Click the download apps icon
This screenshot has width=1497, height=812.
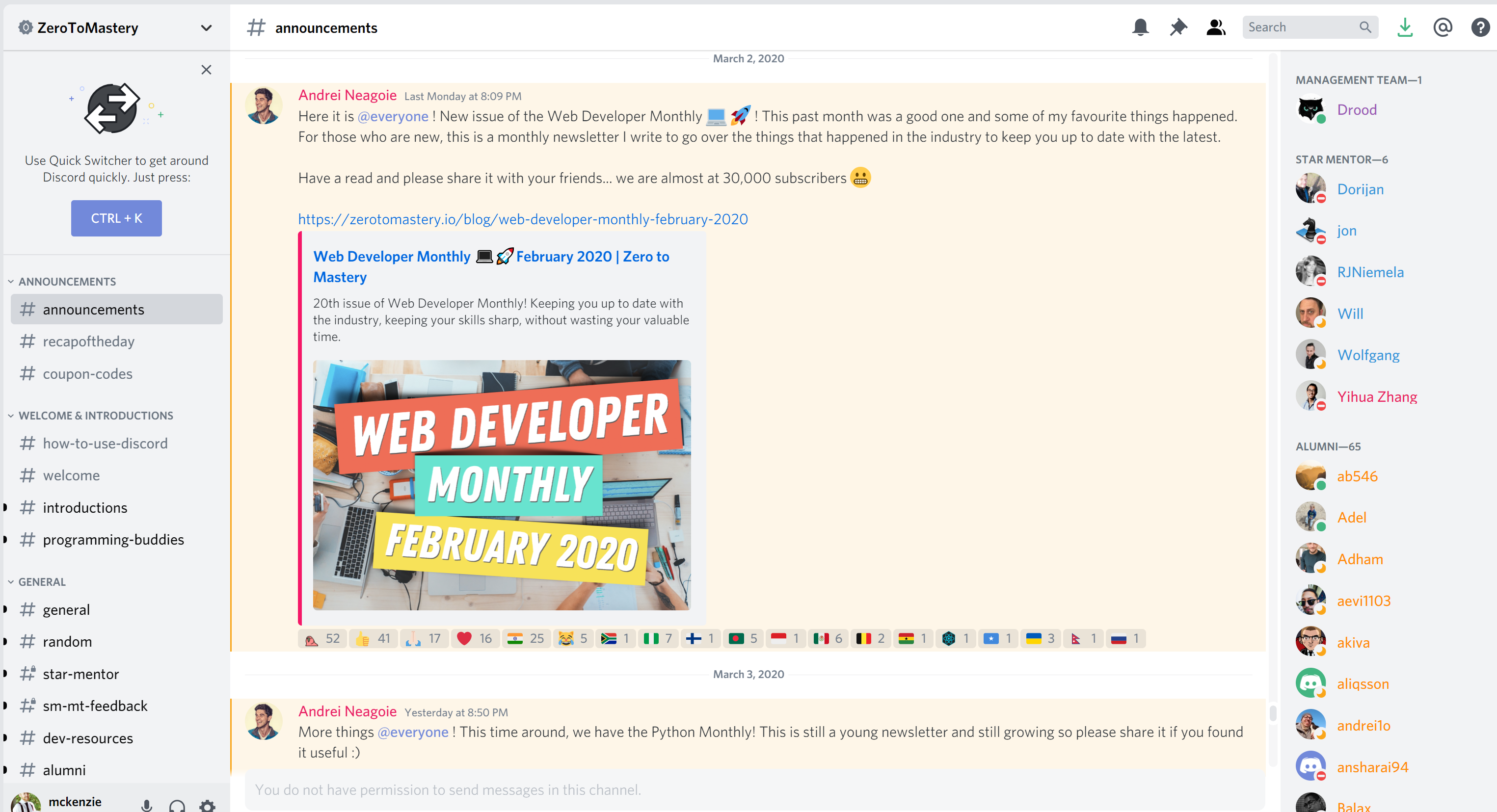click(x=1405, y=27)
